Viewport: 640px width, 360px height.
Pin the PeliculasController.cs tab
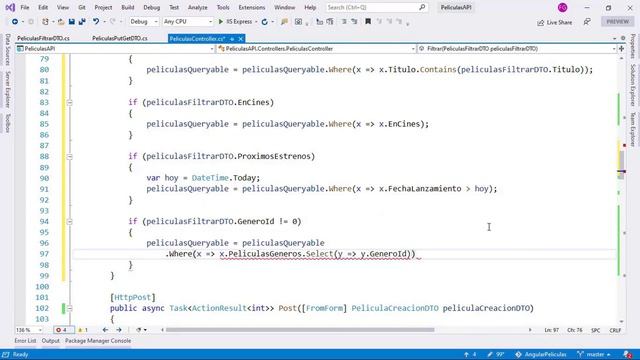[x=232, y=39]
